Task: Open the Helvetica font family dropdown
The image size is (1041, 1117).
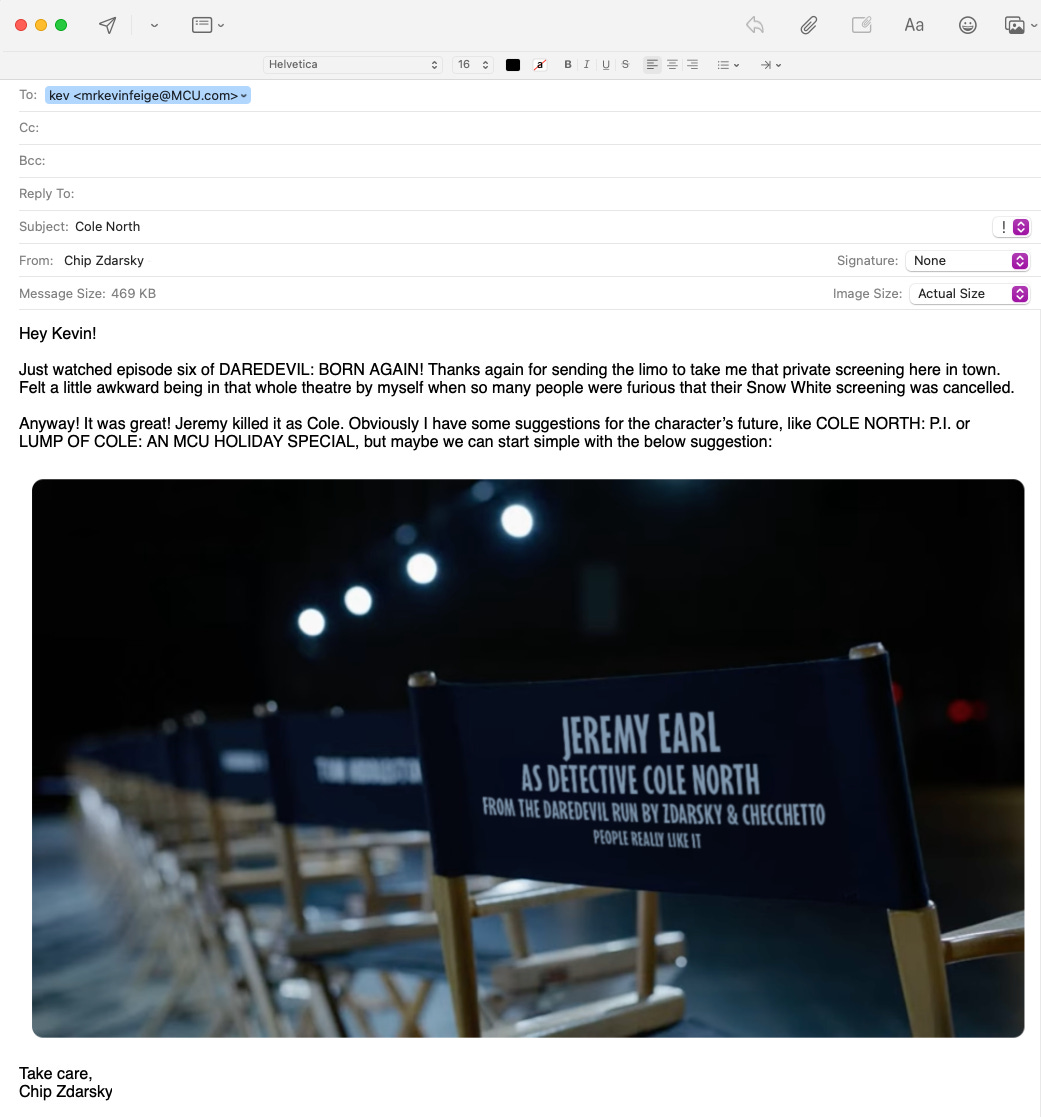Action: 353,65
